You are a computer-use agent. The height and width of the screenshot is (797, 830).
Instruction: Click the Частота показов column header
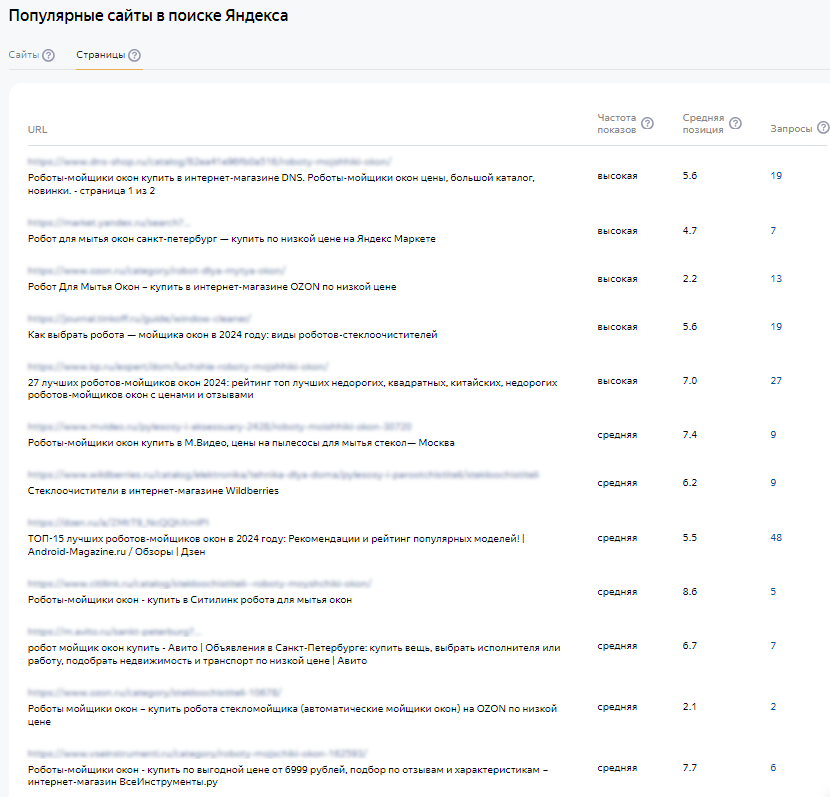click(x=616, y=124)
